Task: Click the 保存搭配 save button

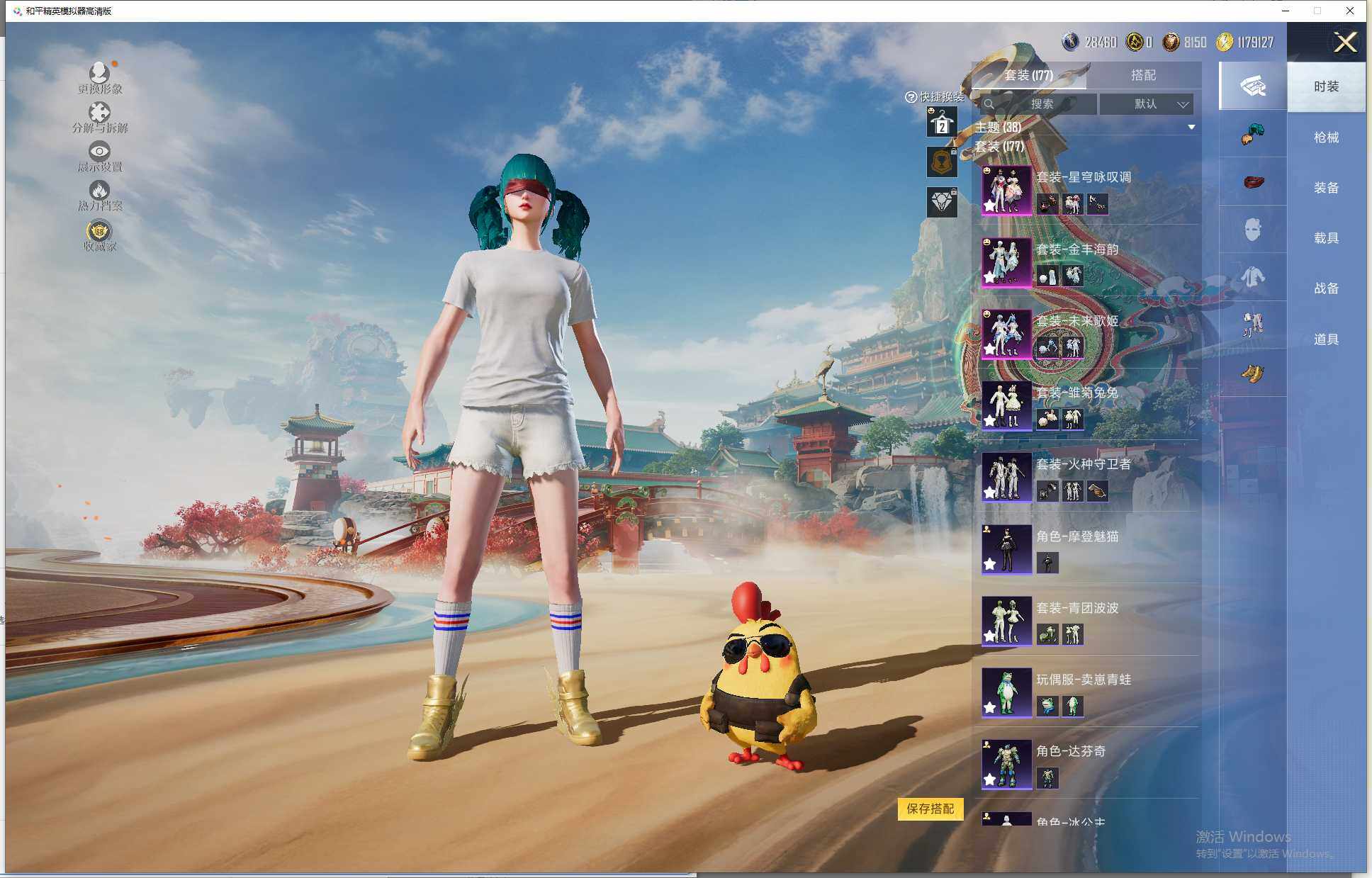Action: pos(930,809)
